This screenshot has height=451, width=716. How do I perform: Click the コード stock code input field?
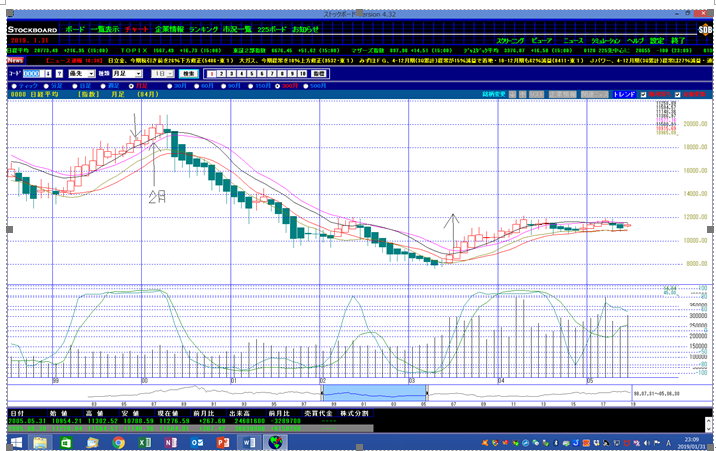(35, 74)
